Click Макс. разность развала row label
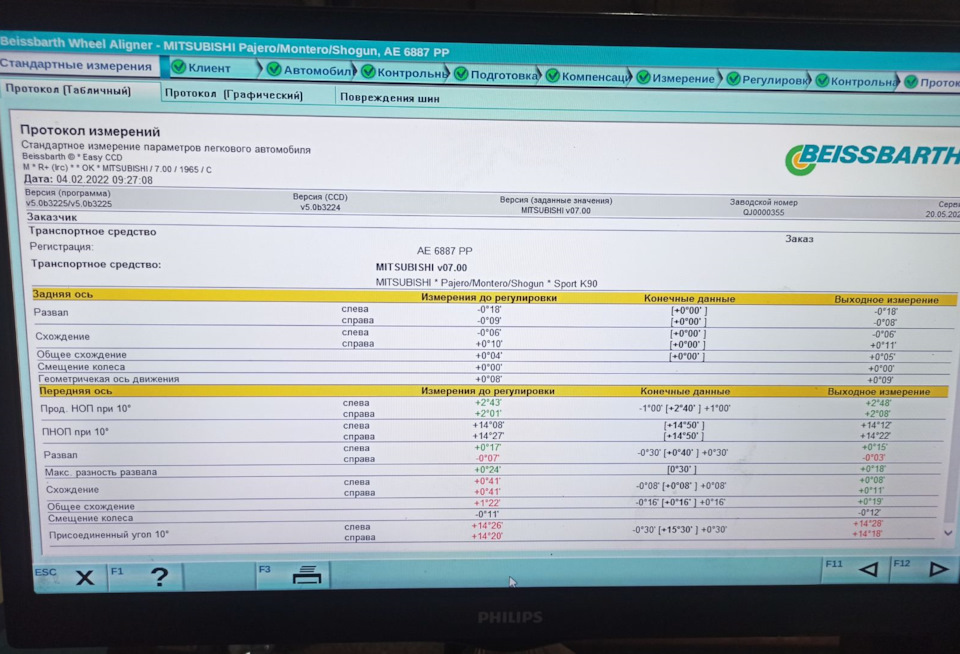This screenshot has width=960, height=654. coord(100,472)
